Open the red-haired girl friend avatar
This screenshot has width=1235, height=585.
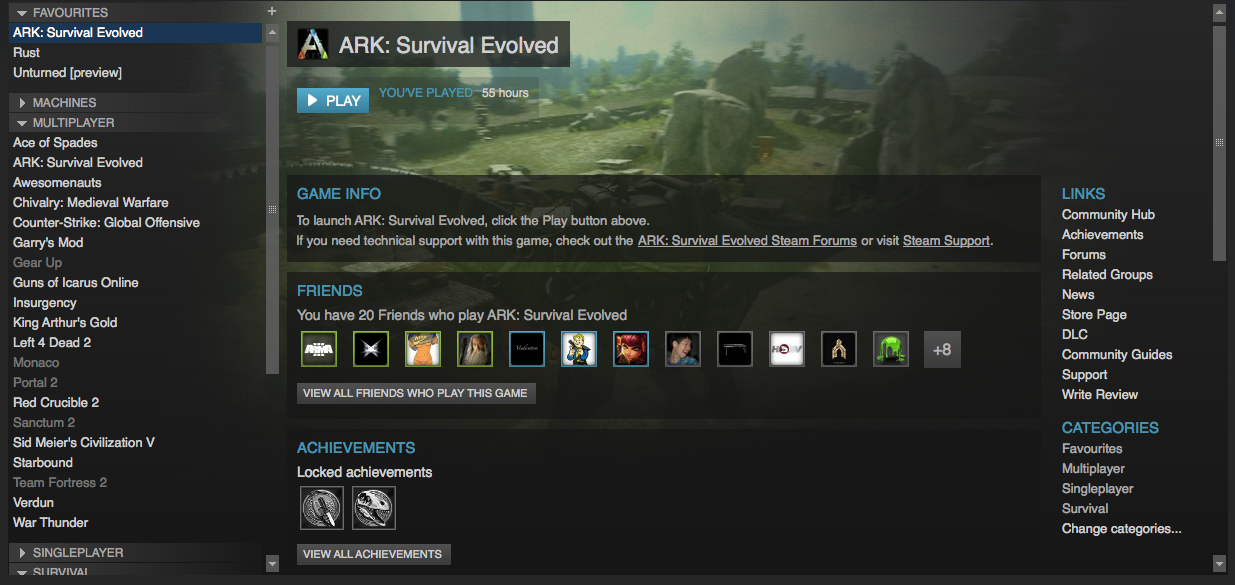[x=631, y=349]
